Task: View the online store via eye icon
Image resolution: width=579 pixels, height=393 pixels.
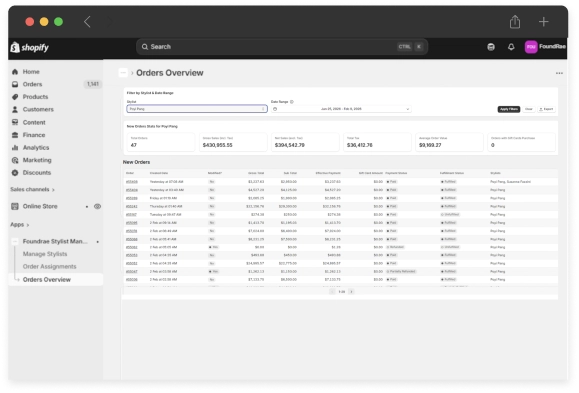Action: tap(97, 206)
